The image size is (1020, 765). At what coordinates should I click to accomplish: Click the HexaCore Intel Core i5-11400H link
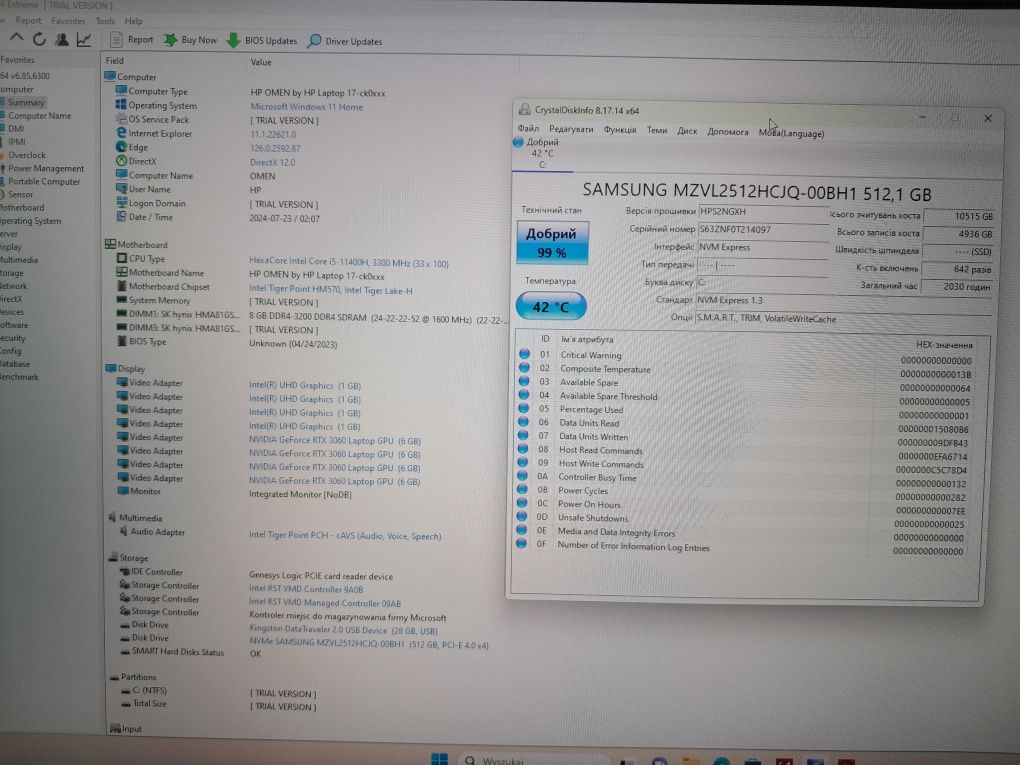click(349, 262)
